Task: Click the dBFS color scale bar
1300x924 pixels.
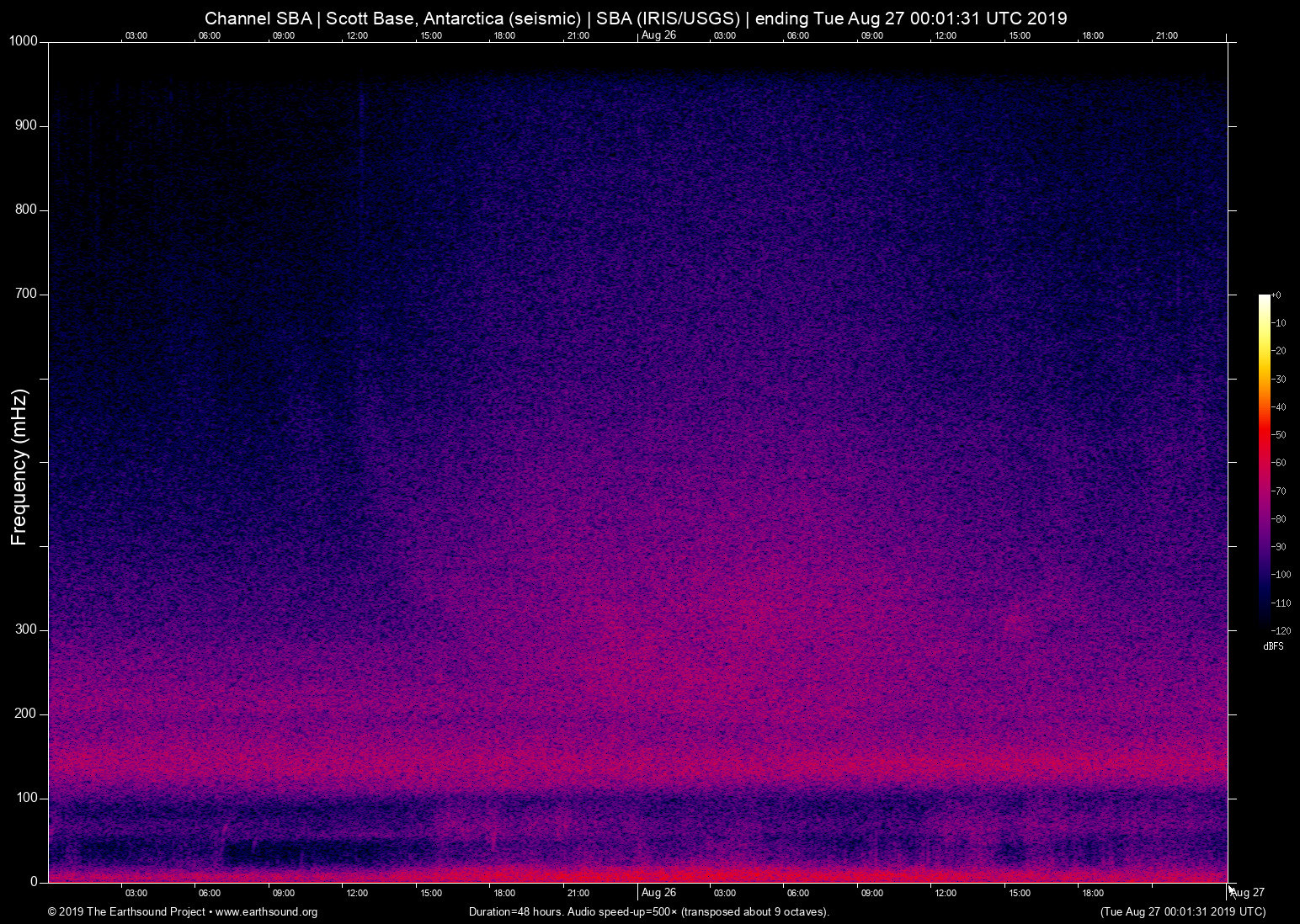Action: tap(1264, 462)
